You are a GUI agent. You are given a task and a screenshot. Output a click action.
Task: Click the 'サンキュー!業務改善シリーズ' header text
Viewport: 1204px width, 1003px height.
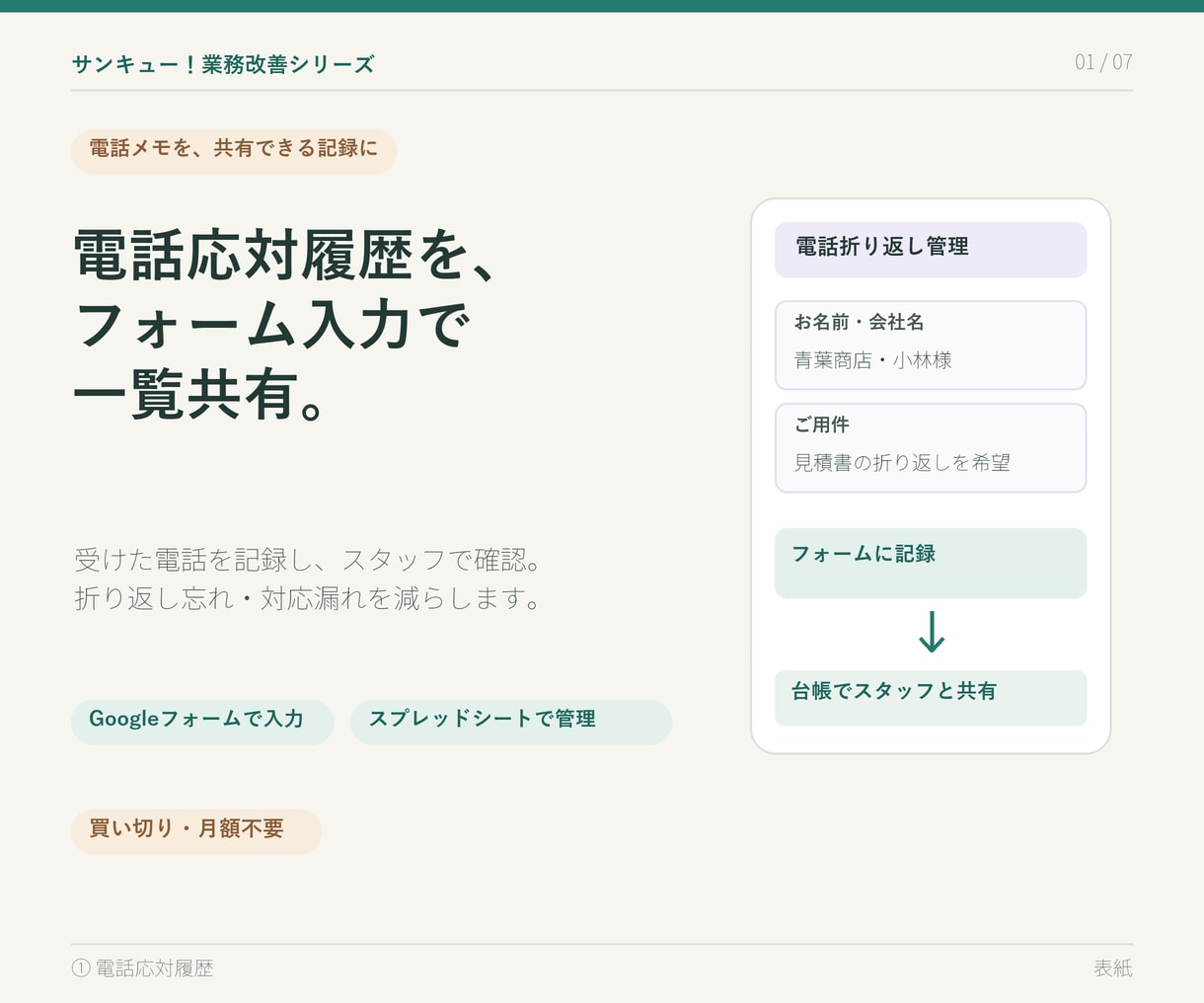click(223, 64)
